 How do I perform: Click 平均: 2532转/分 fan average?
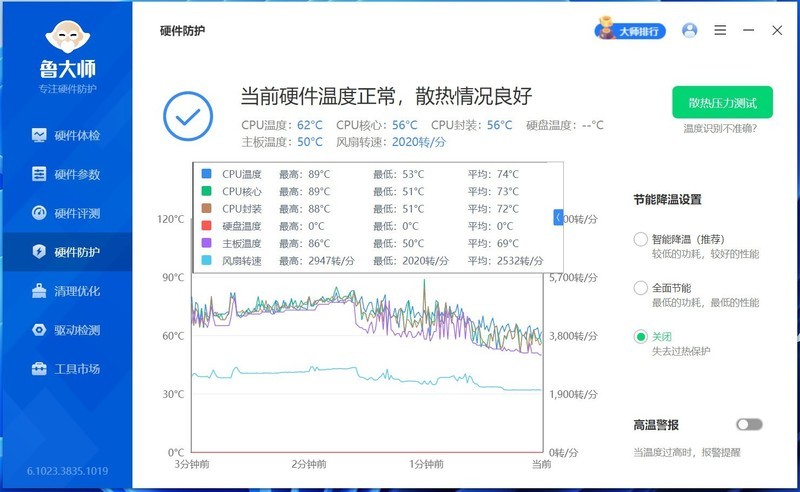coord(505,261)
